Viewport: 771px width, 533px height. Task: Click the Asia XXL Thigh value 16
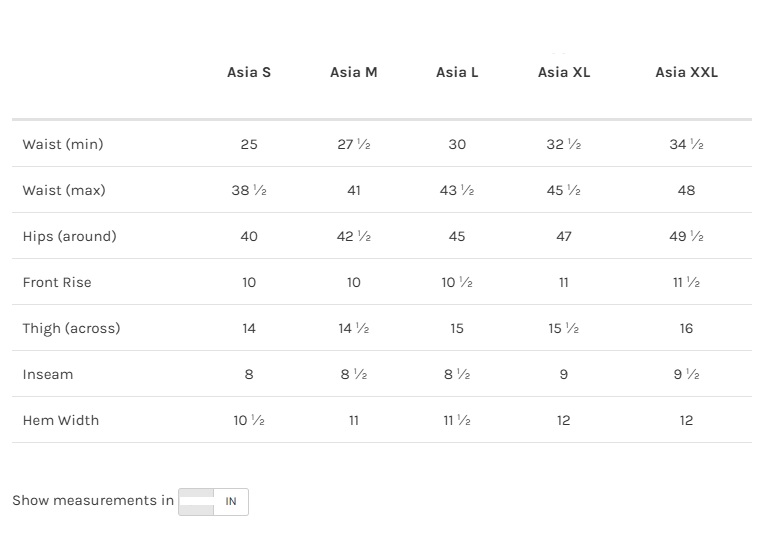click(x=686, y=328)
